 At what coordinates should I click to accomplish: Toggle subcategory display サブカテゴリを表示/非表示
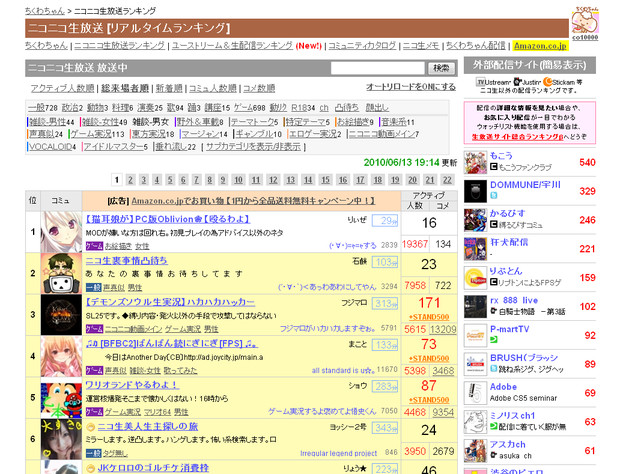coord(253,147)
